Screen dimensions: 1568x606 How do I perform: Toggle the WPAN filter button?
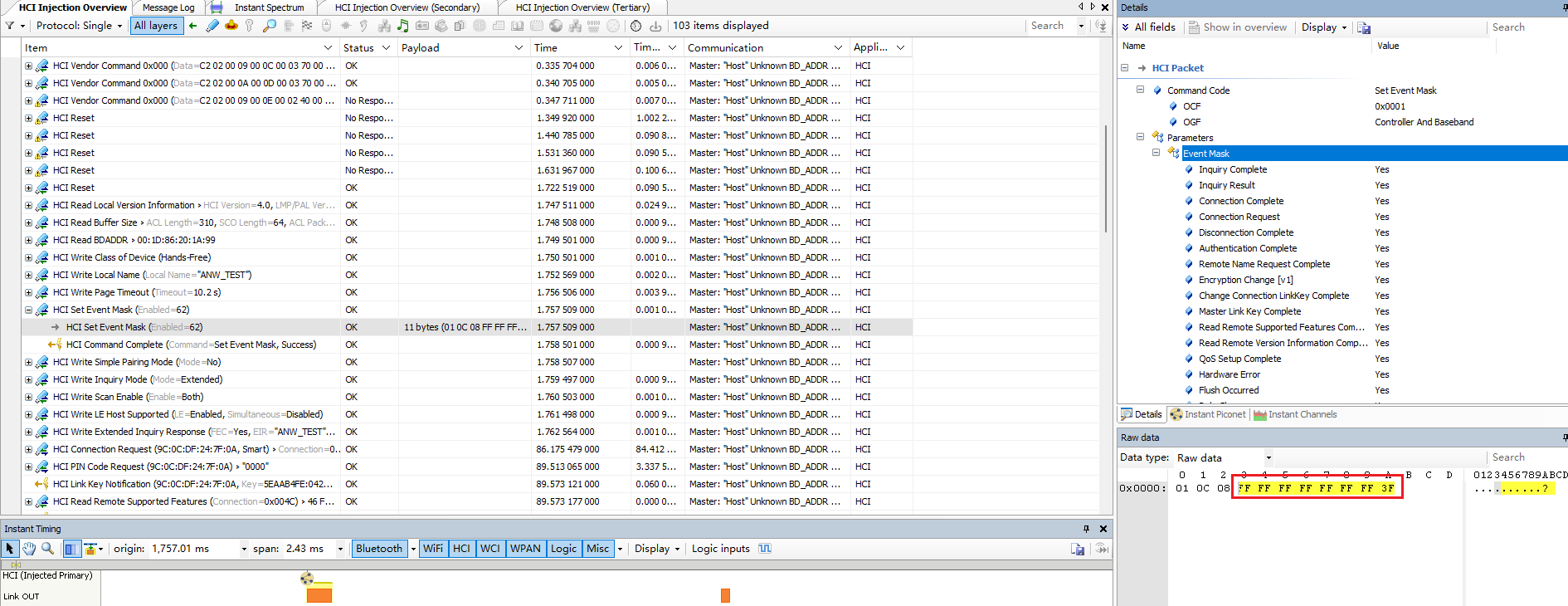(525, 549)
